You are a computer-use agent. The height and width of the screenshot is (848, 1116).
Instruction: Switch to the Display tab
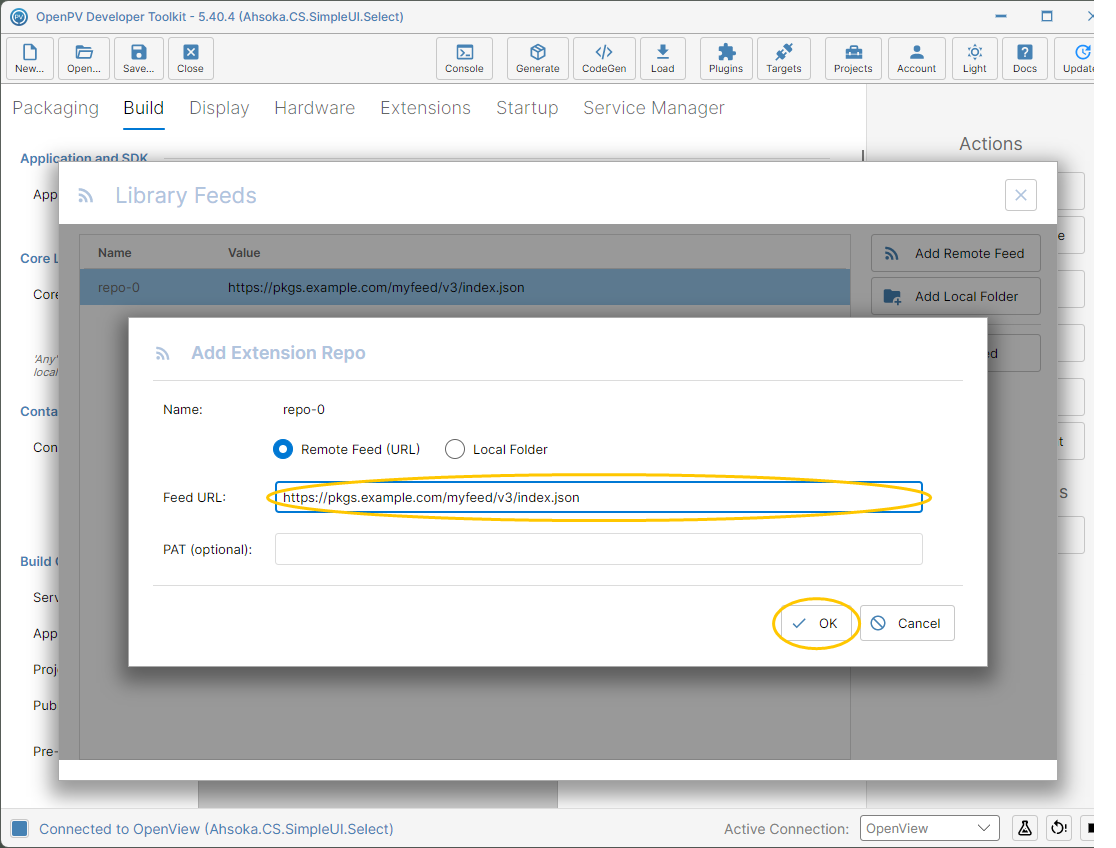219,108
